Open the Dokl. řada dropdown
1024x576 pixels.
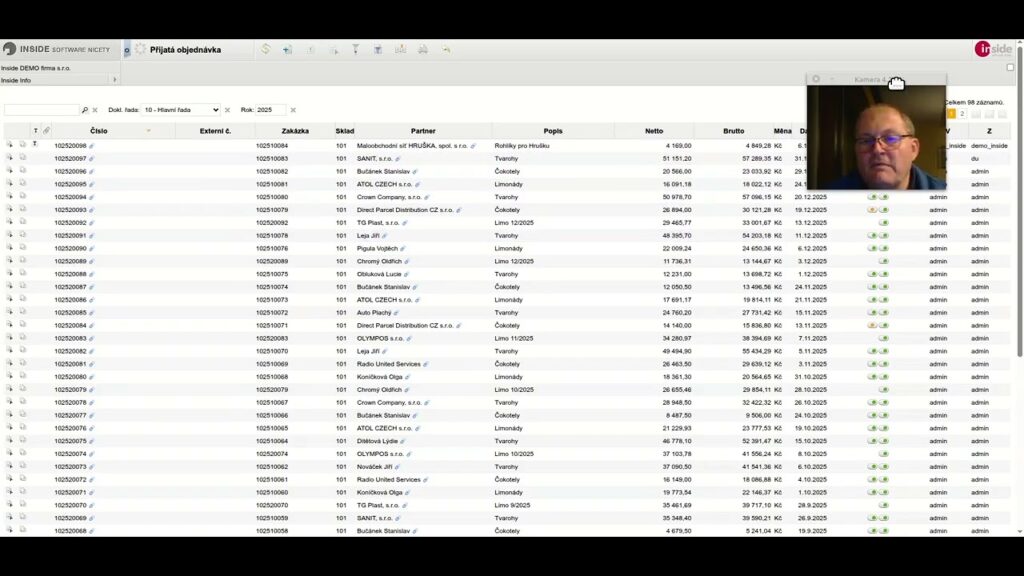coord(180,110)
